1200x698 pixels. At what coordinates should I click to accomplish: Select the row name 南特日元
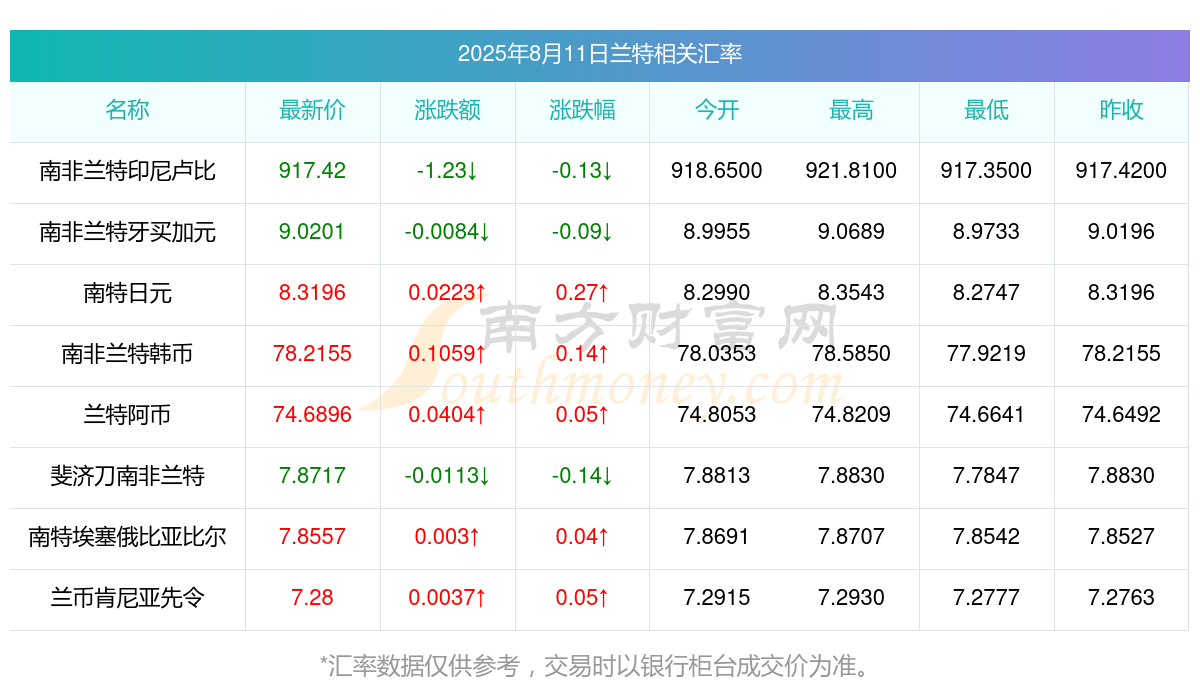coord(127,293)
